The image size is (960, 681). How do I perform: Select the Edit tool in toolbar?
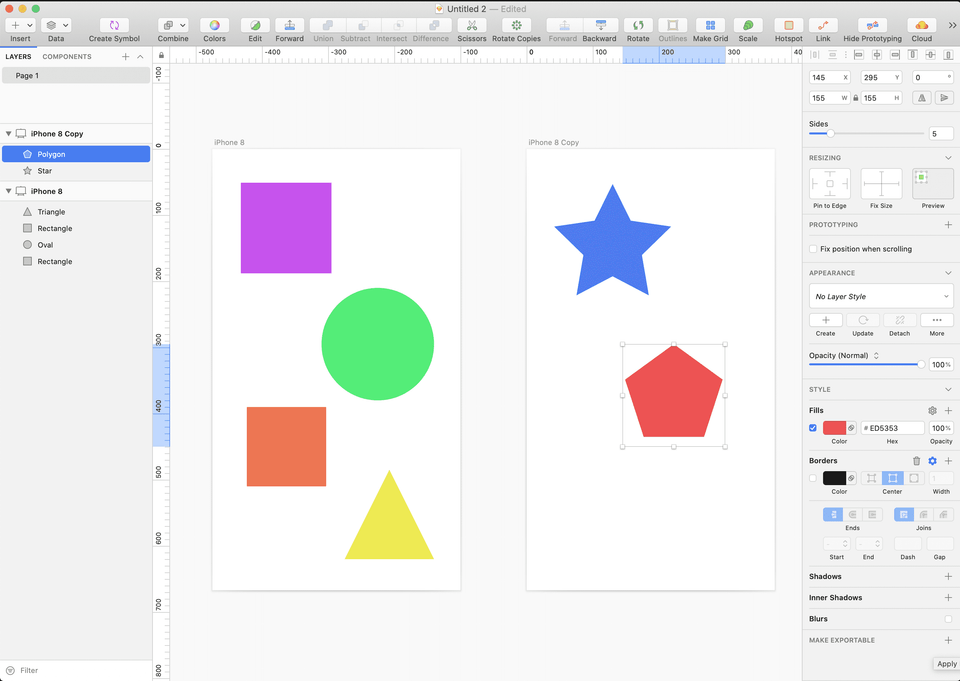[255, 25]
